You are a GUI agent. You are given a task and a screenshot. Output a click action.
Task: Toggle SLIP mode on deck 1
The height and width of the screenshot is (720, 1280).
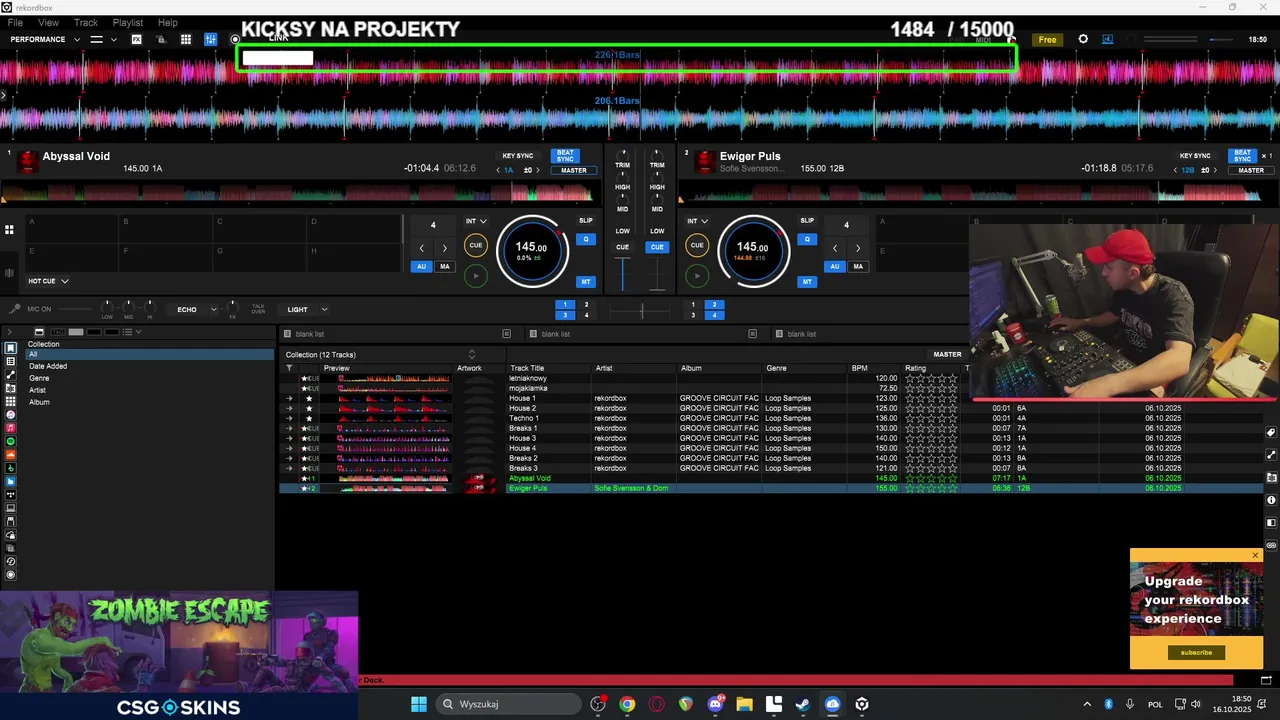point(586,220)
